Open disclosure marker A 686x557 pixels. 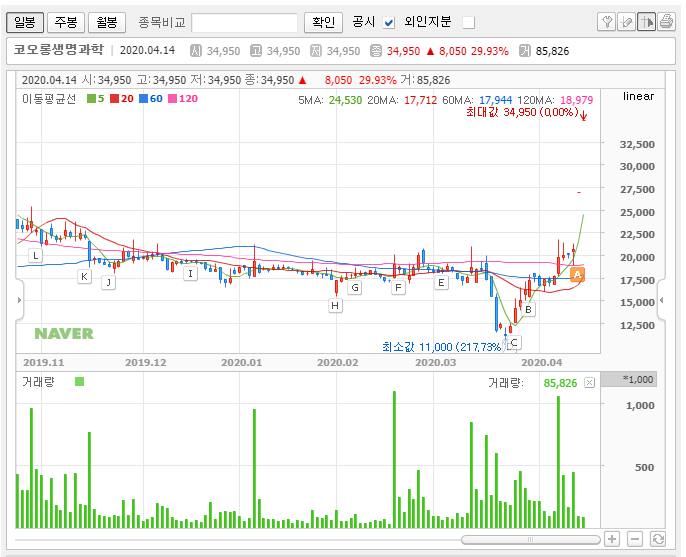coord(578,275)
